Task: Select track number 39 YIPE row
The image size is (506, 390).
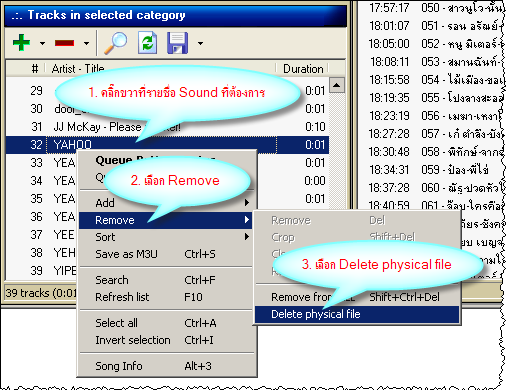Action: [x=41, y=271]
